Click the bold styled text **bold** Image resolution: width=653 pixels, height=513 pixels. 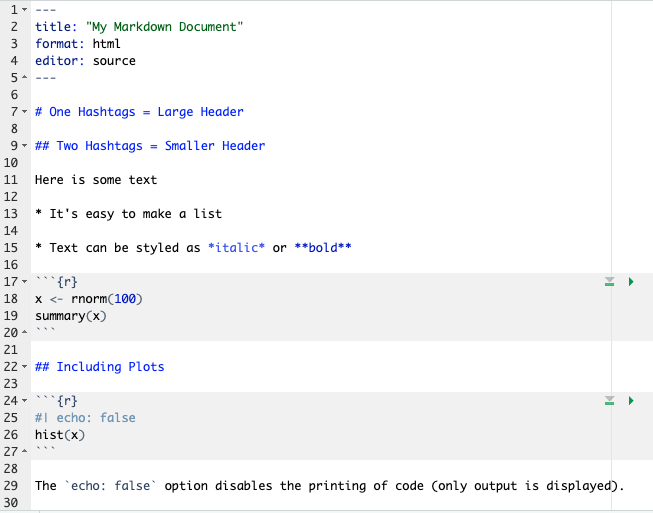pos(323,248)
